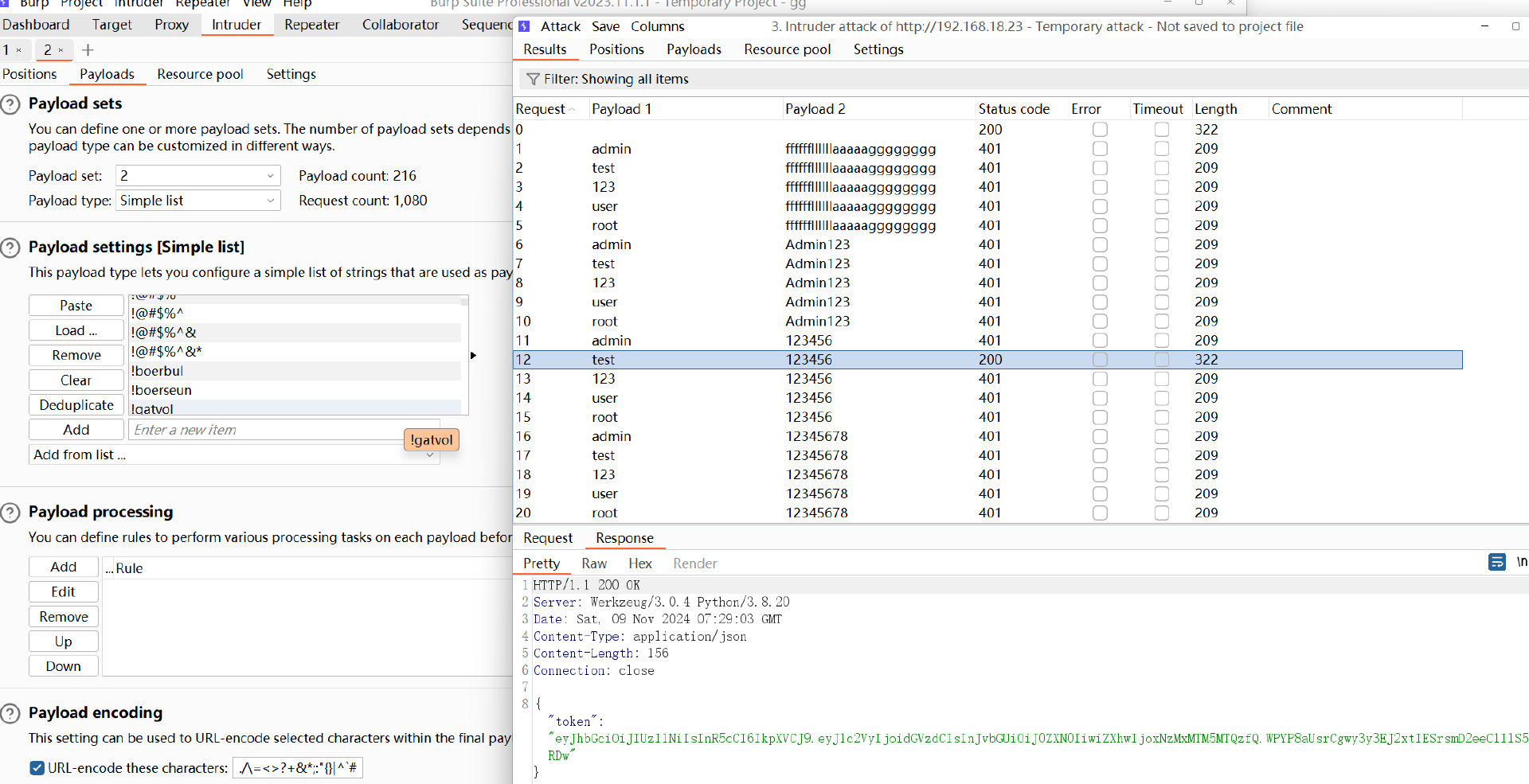The width and height of the screenshot is (1529, 784).
Task: Check the Error box for request 12
Action: 1100,360
